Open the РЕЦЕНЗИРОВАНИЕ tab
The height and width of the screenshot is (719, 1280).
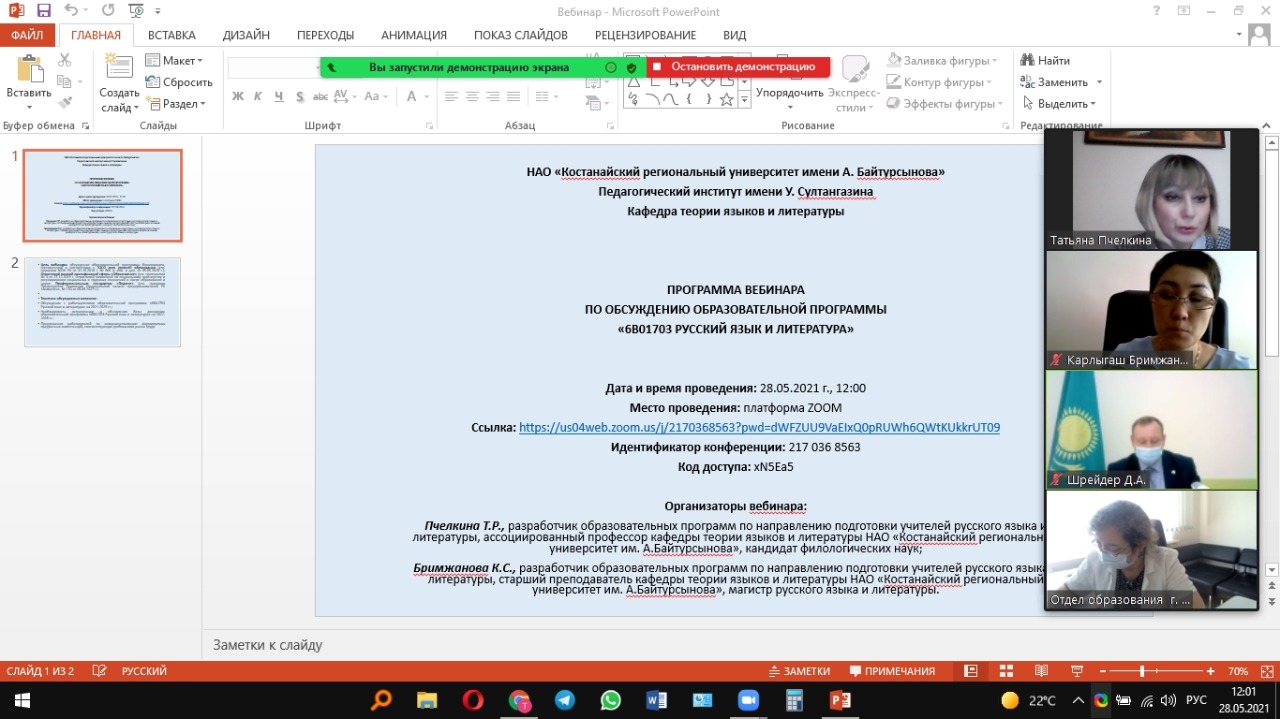[646, 35]
